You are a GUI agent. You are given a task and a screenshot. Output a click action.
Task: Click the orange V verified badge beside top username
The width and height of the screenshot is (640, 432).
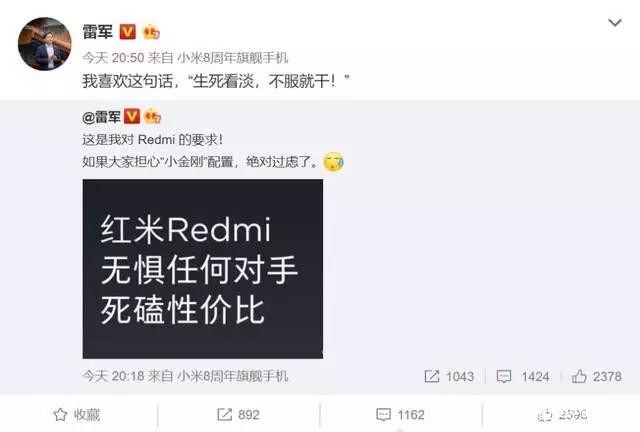click(127, 31)
